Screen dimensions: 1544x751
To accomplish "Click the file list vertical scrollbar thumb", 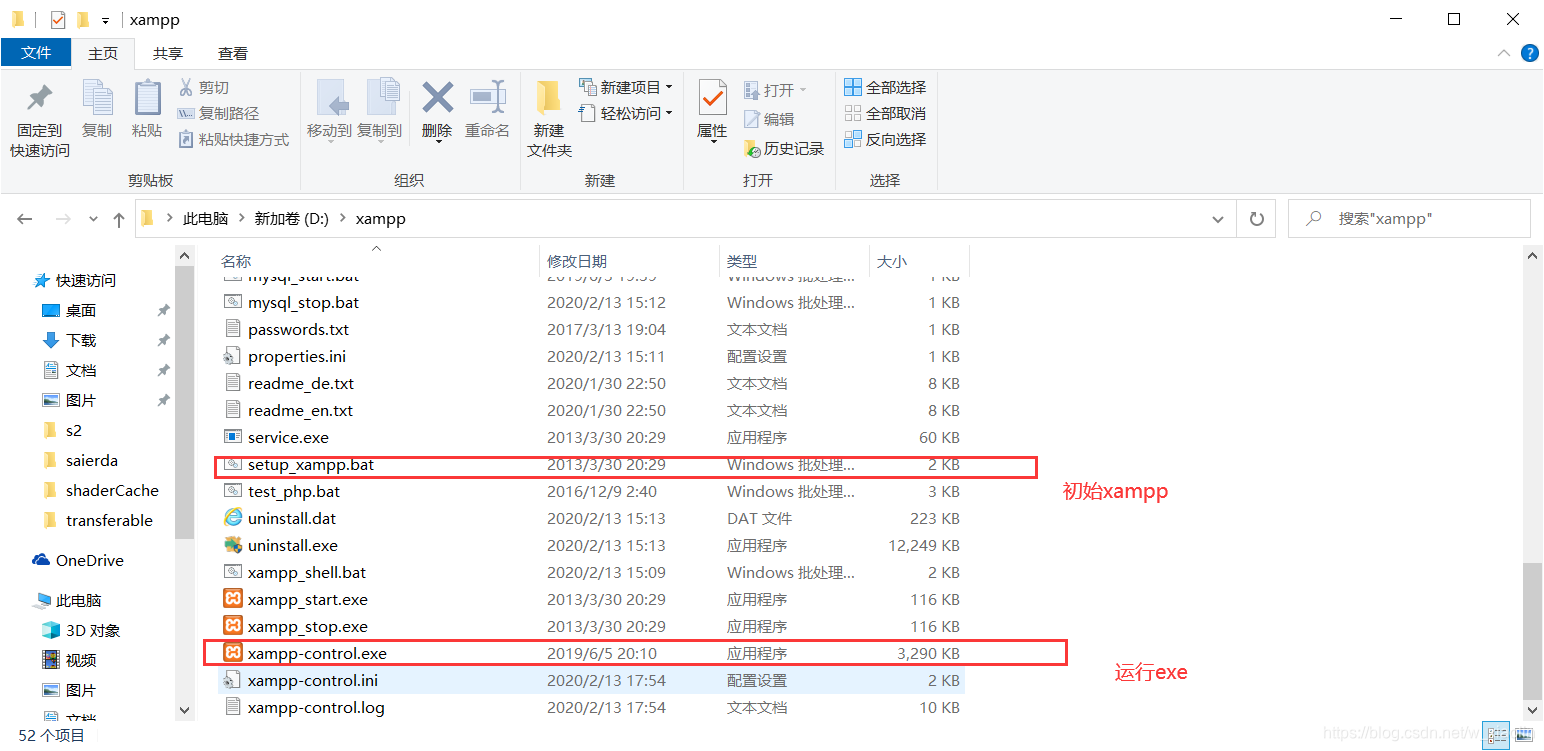I will [1532, 630].
